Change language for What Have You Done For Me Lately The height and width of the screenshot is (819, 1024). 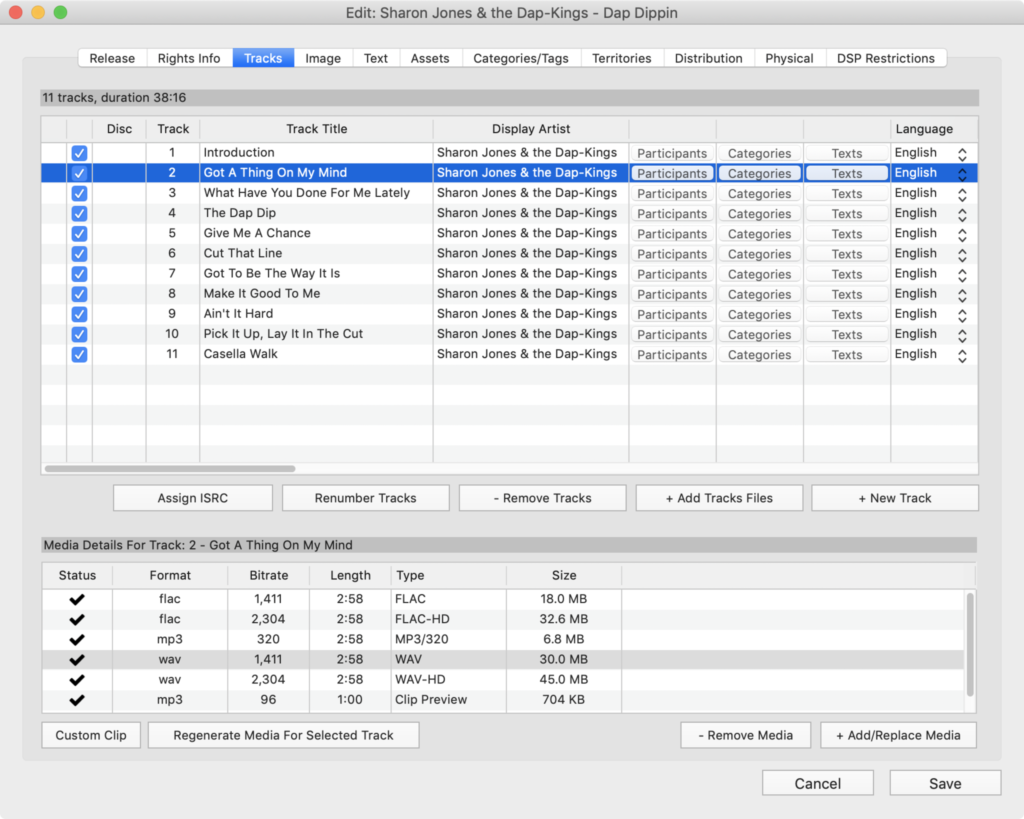(x=962, y=194)
